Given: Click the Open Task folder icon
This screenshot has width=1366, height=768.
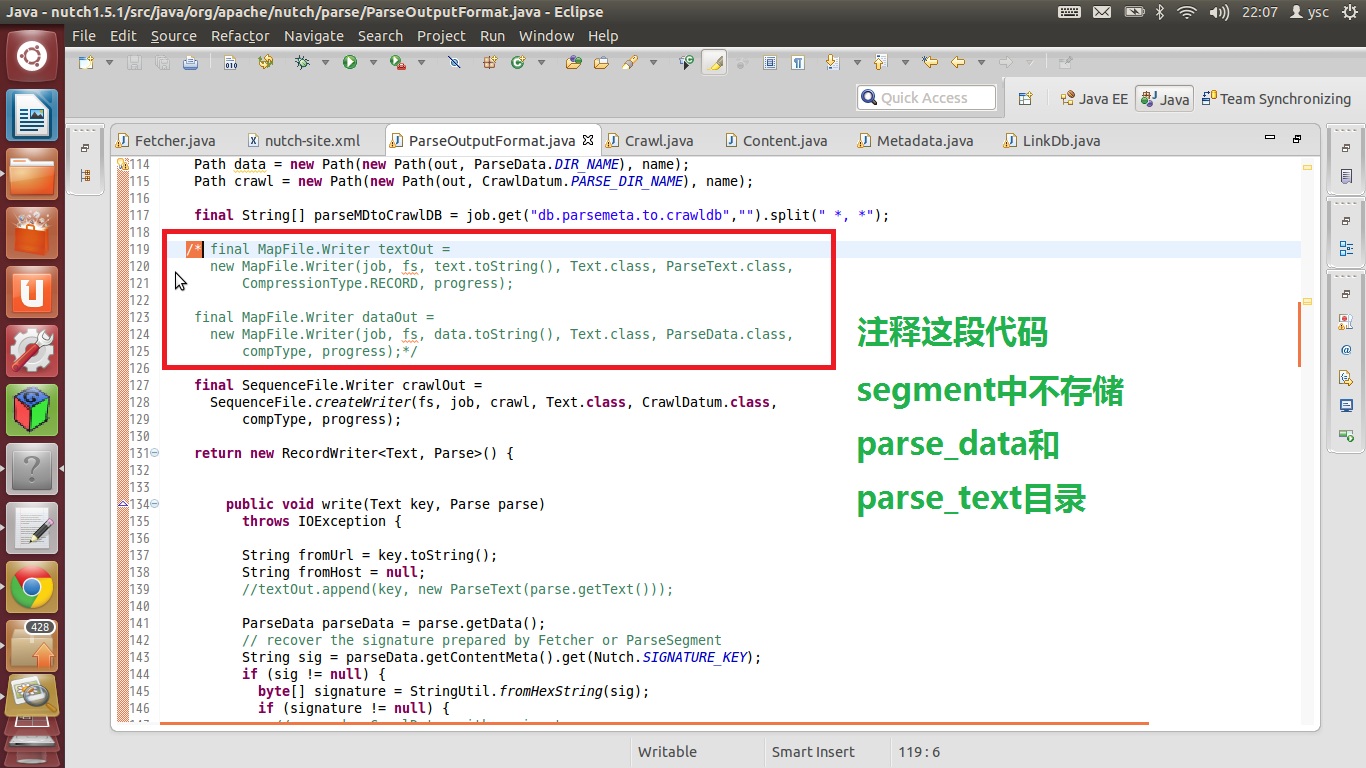Looking at the screenshot, I should (601, 62).
